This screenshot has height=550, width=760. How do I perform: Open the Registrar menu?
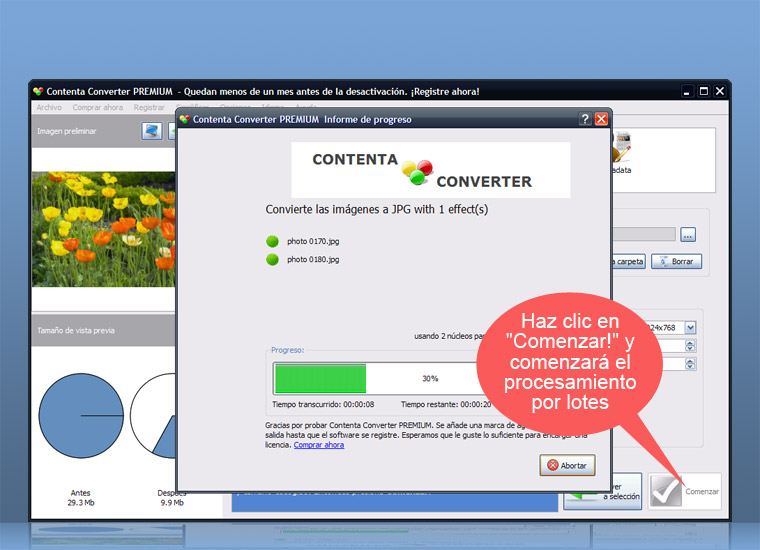149,108
